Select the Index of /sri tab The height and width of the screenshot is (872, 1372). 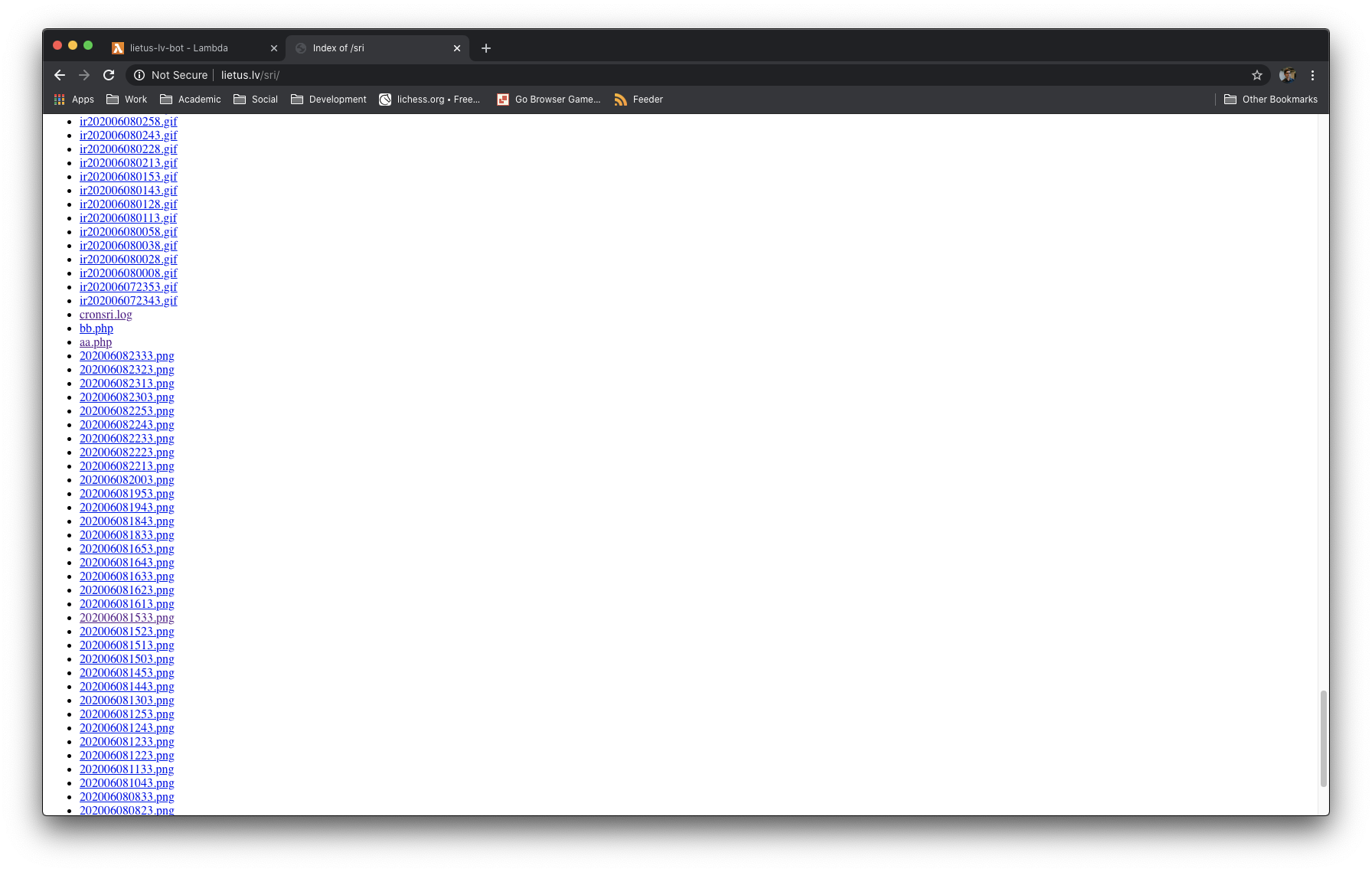[338, 47]
